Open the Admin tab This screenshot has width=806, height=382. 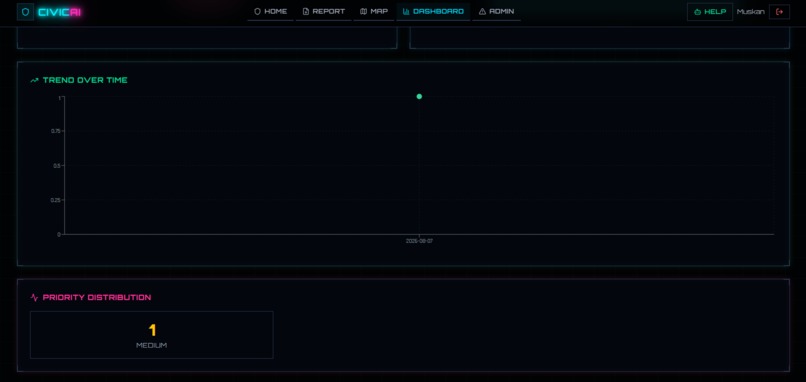[x=496, y=11]
